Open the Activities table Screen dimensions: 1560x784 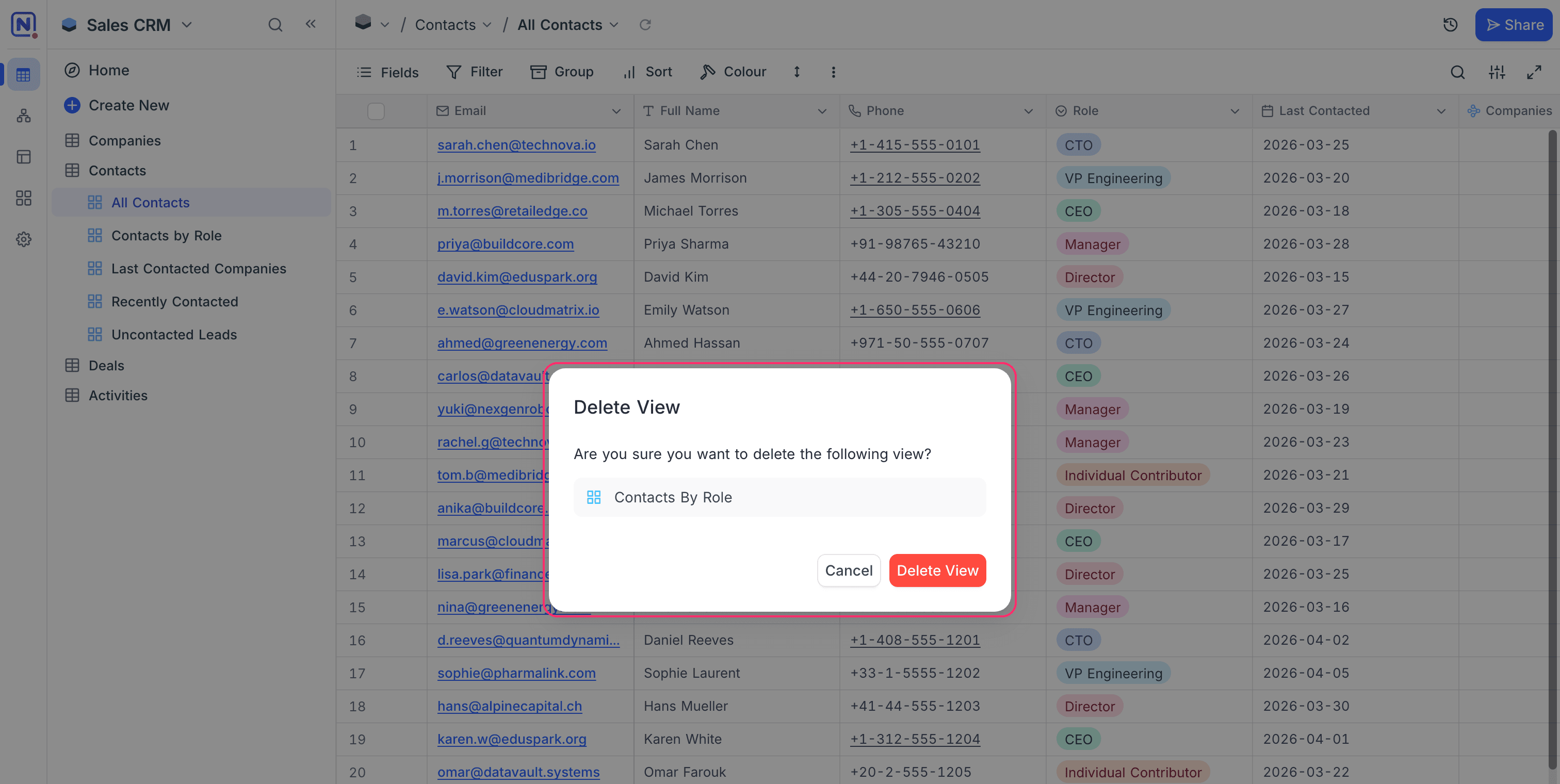tap(191, 395)
